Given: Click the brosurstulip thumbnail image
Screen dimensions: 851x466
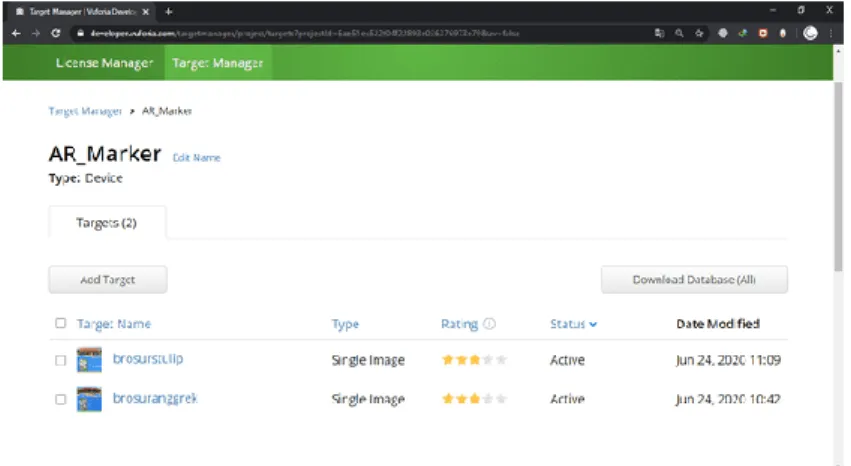Looking at the screenshot, I should (89, 360).
